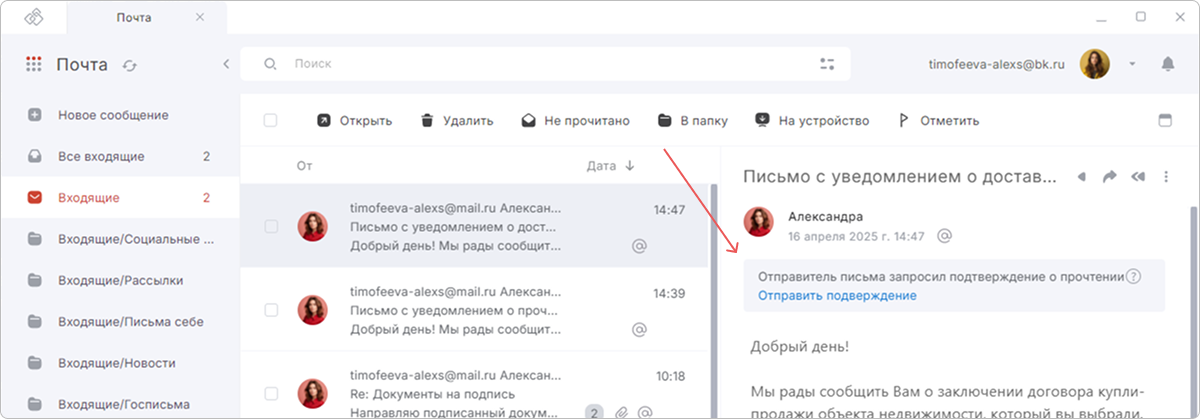
Task: Close the Почта tab
Action: coord(200,17)
